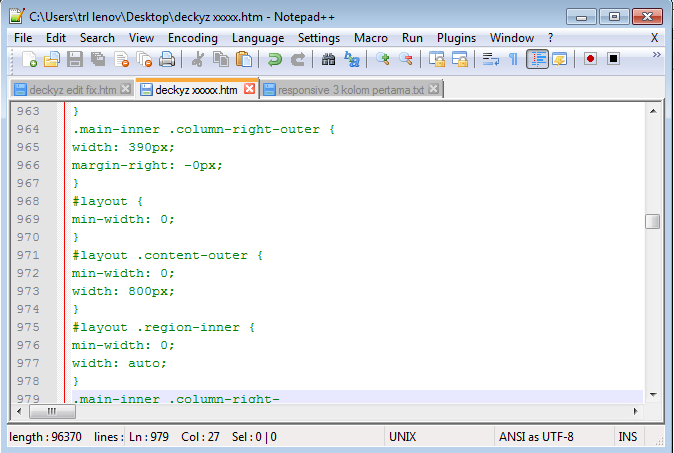The image size is (674, 453).
Task: Close the deckyz edit fix.htm tab
Action: (126, 89)
